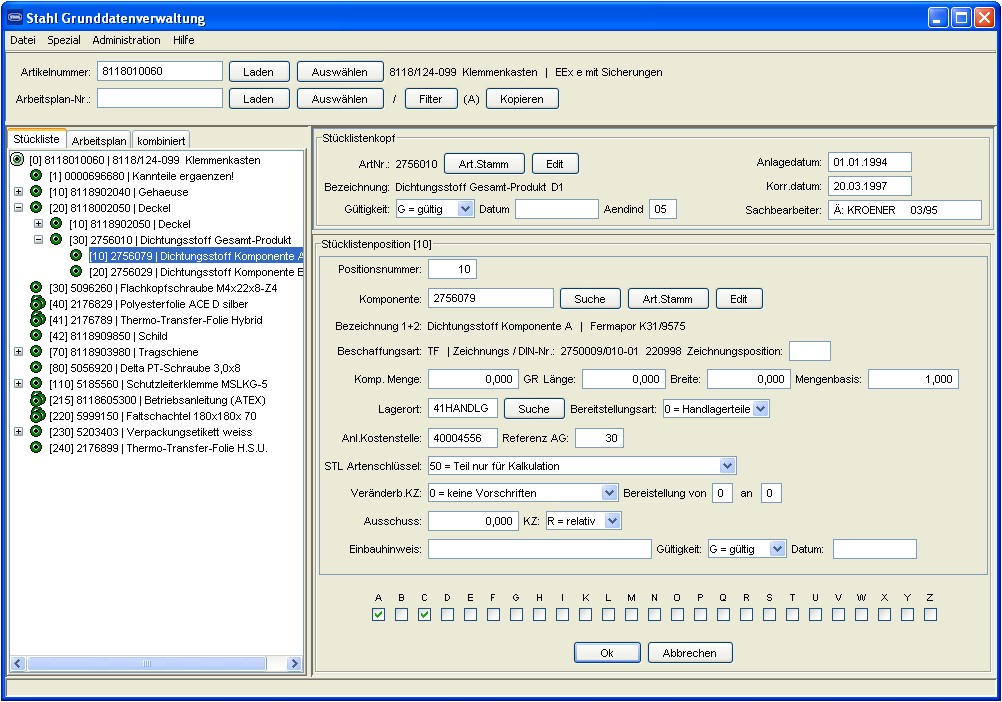Screen dimensions: 1002x702
Task: Click the Einbauhinweis text field
Action: [540, 549]
